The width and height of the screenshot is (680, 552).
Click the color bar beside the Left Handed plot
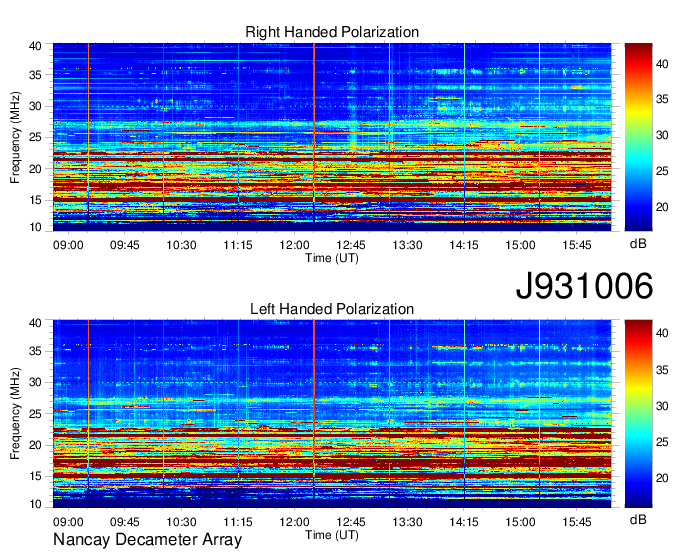point(638,414)
